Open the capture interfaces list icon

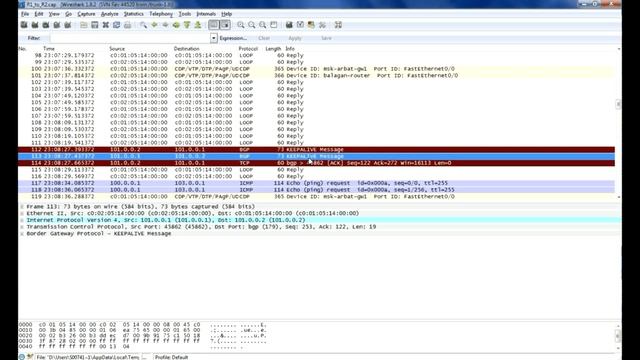coord(24,25)
